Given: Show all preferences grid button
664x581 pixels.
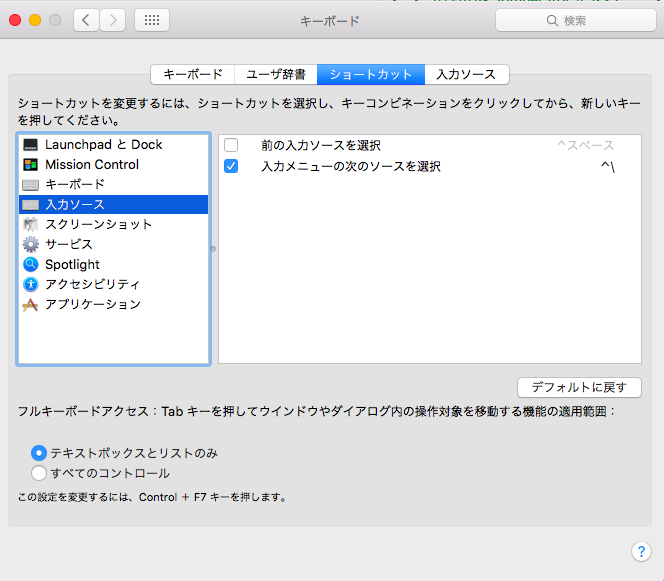Looking at the screenshot, I should pos(152,20).
